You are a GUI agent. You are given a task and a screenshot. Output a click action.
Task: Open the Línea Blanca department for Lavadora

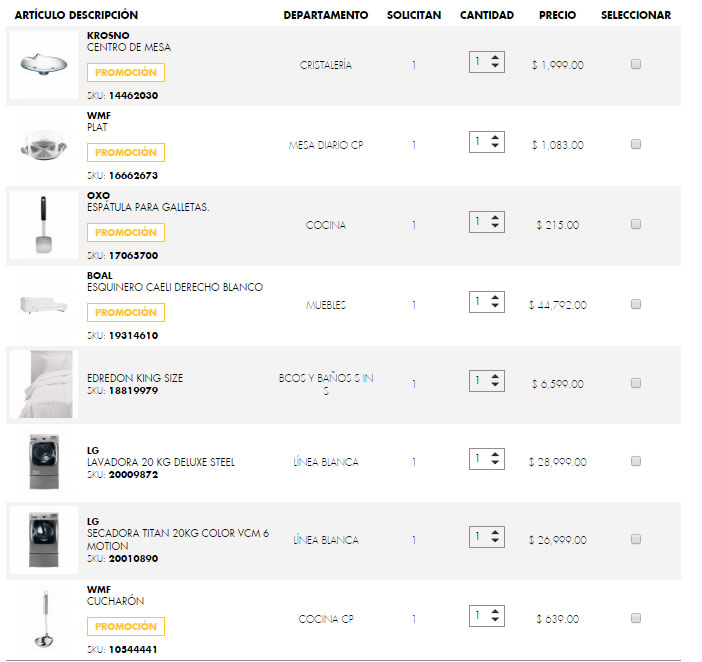pos(326,462)
